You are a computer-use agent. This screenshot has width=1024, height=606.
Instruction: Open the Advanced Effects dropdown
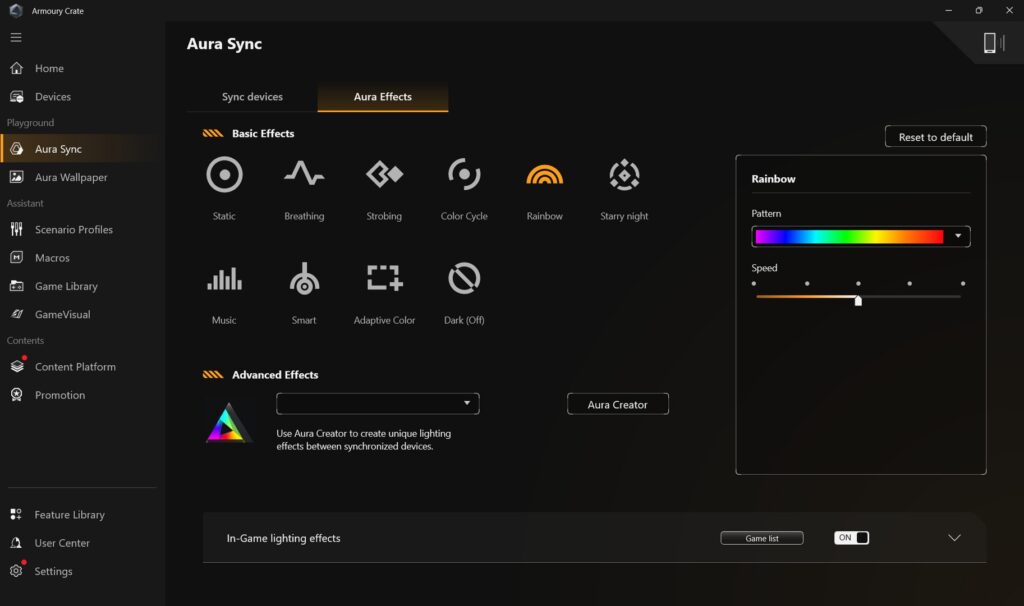pyautogui.click(x=377, y=404)
